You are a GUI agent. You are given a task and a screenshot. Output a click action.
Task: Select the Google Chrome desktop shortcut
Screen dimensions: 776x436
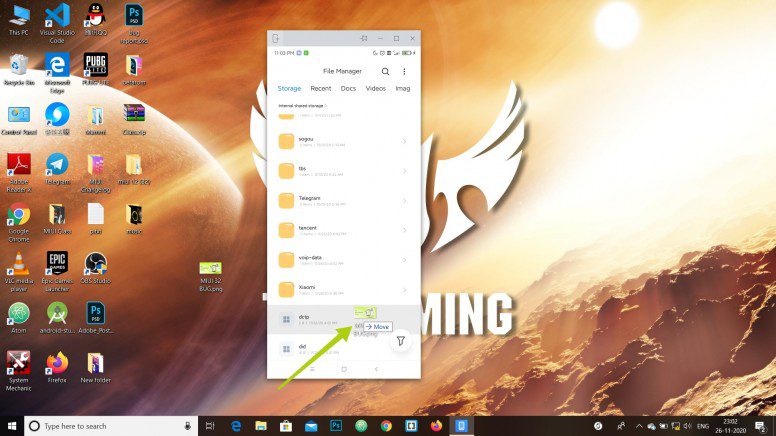(19, 222)
